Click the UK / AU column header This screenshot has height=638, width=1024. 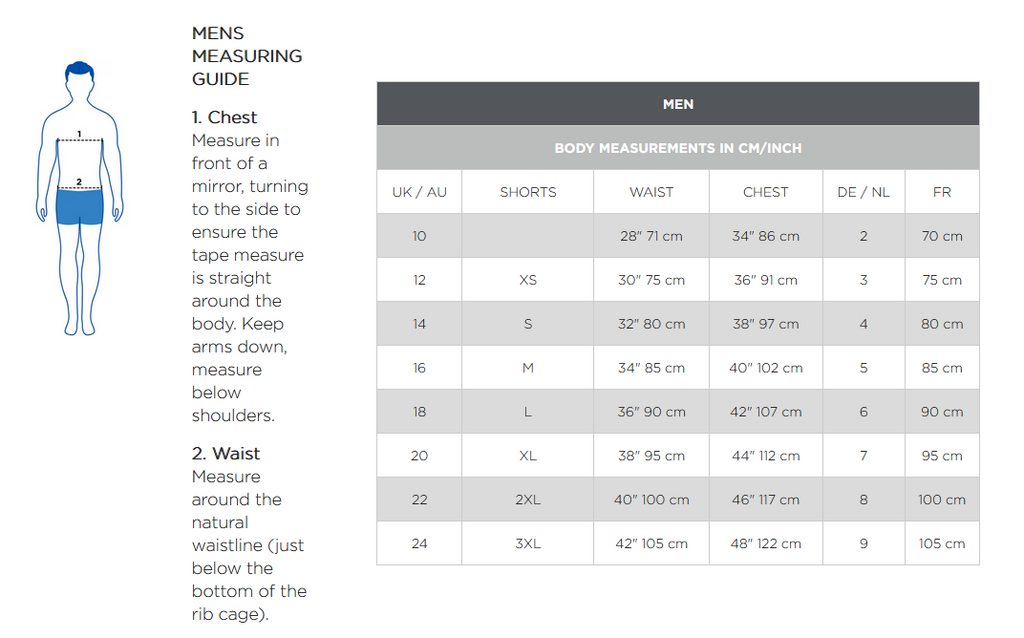[x=419, y=192]
